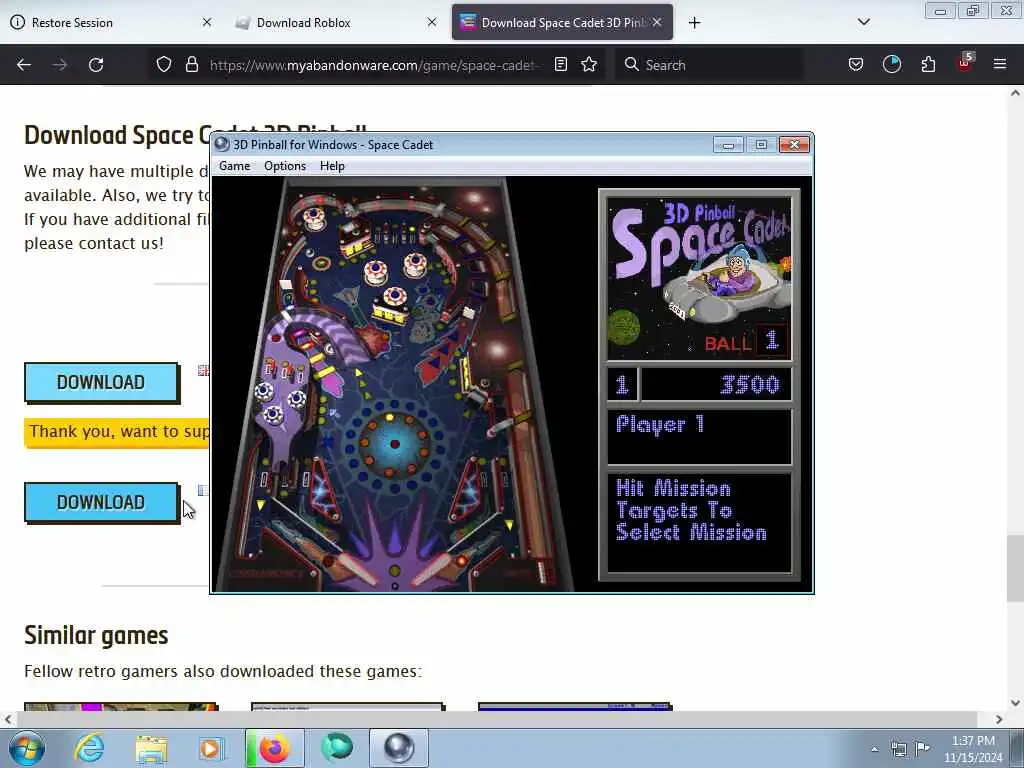Go back with the browser back arrow
1024x768 pixels.
[x=24, y=65]
